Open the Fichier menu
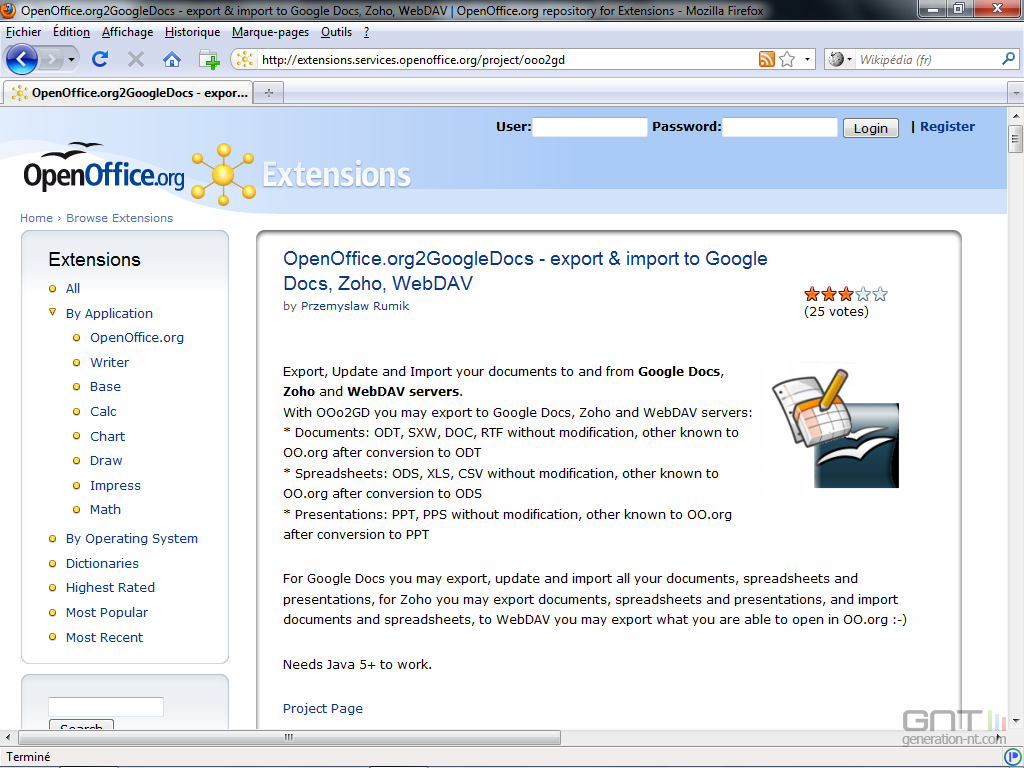The width and height of the screenshot is (1024, 768). coord(24,32)
